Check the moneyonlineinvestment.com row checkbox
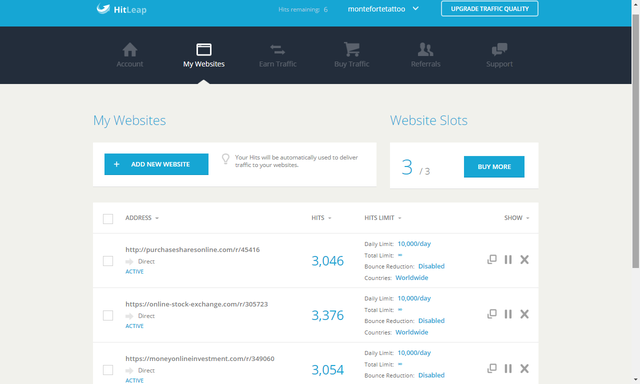The image size is (640, 384). pos(108,370)
